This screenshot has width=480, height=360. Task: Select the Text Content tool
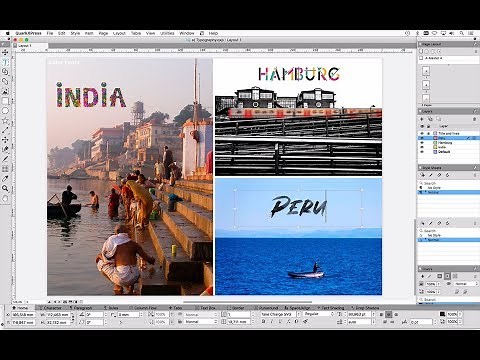pyautogui.click(x=5, y=62)
